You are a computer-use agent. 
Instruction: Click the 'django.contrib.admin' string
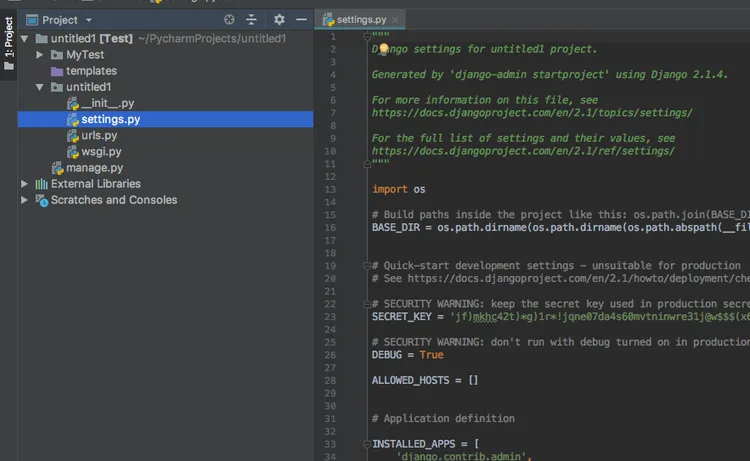pos(461,456)
